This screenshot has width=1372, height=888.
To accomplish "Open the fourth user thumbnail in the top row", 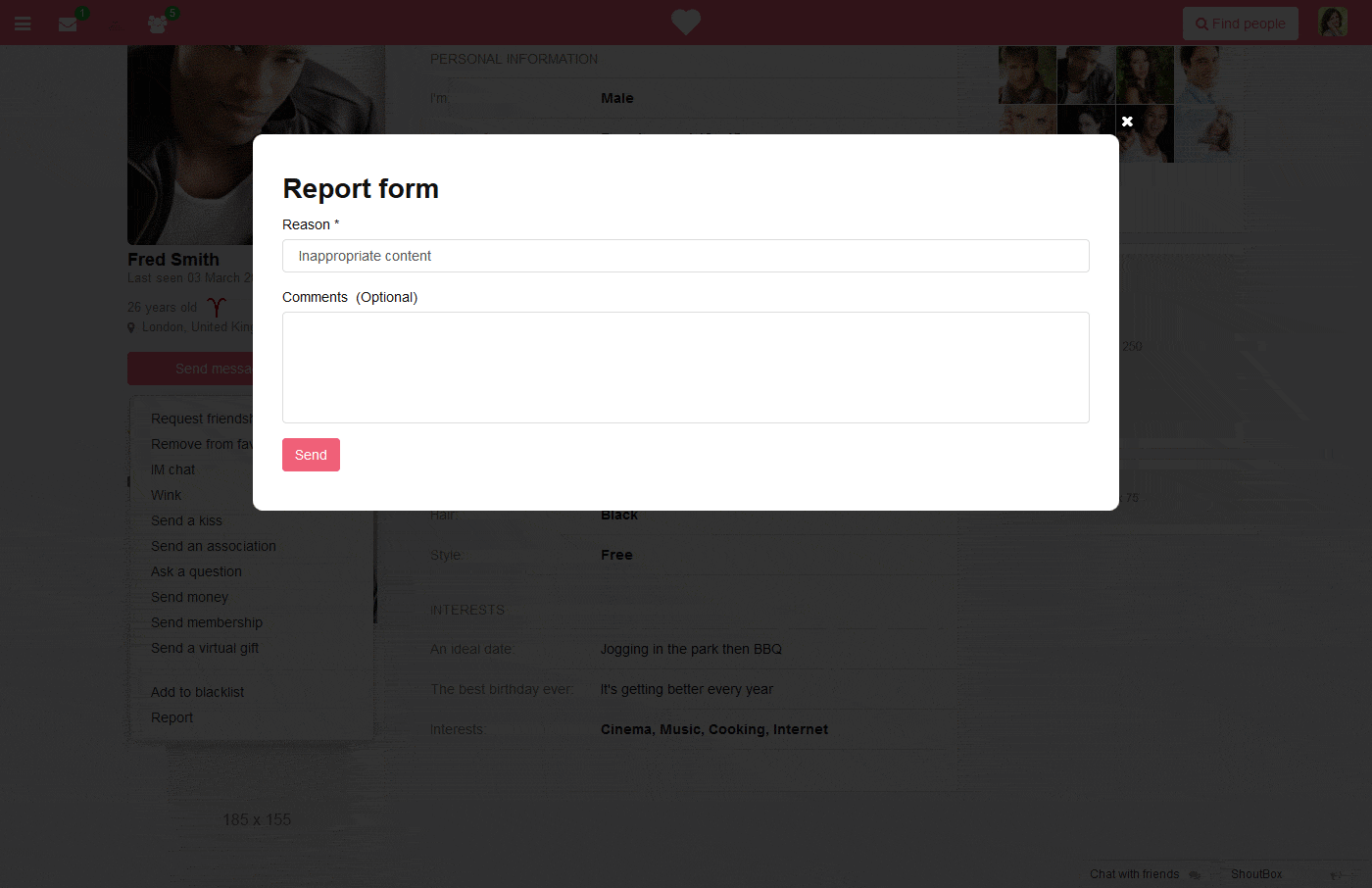I will (1203, 74).
